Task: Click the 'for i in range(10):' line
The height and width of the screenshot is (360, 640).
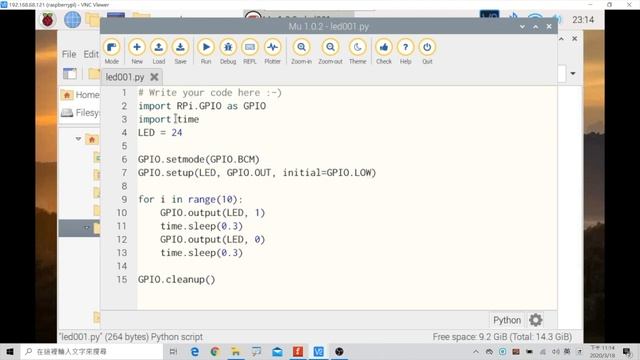Action: coord(190,199)
